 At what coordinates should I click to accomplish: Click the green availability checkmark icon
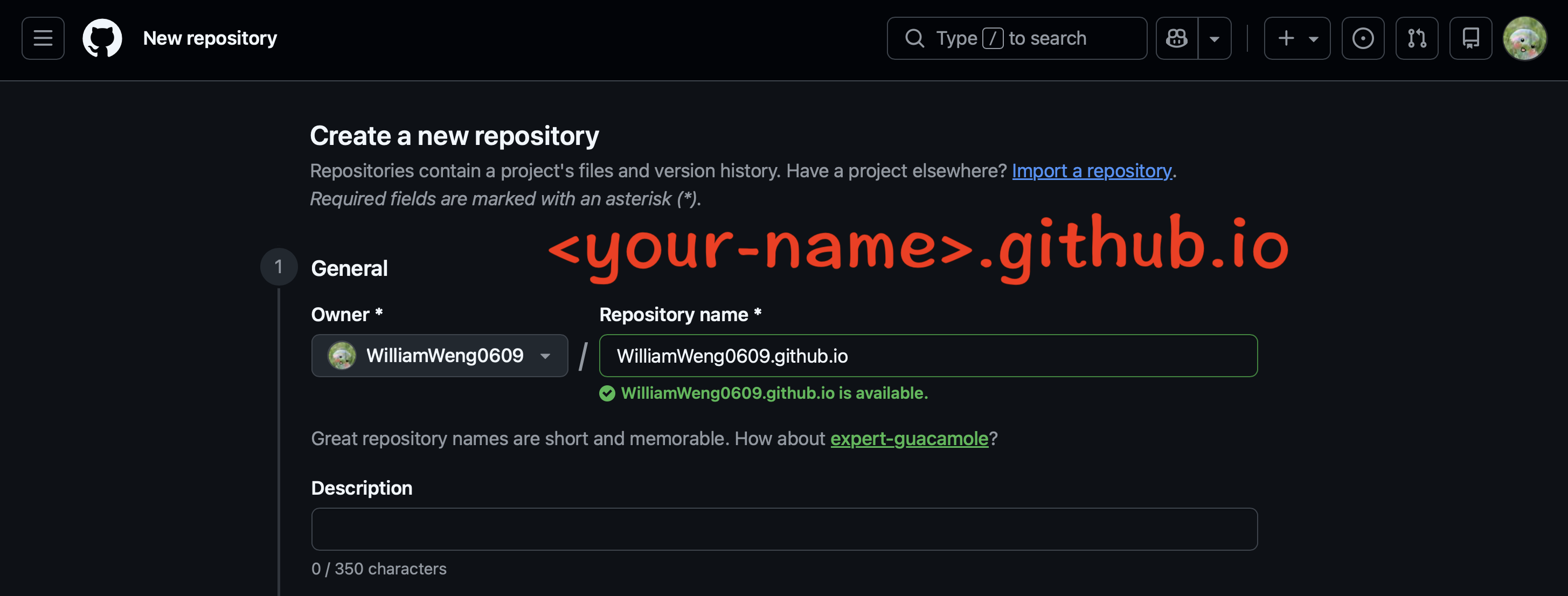click(x=607, y=393)
